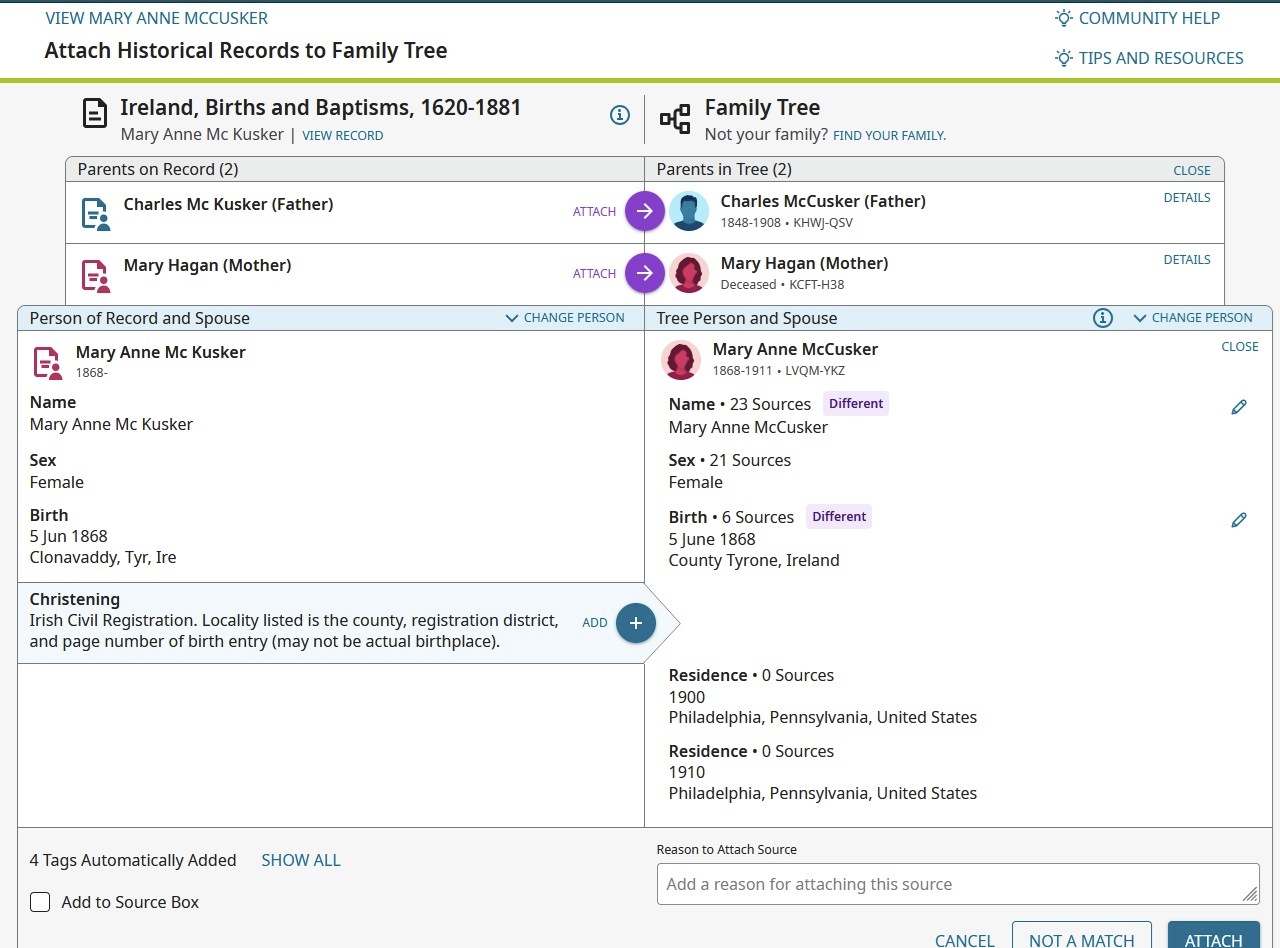Click the Community Help lightbulb icon
The width and height of the screenshot is (1280, 948).
pos(1064,18)
